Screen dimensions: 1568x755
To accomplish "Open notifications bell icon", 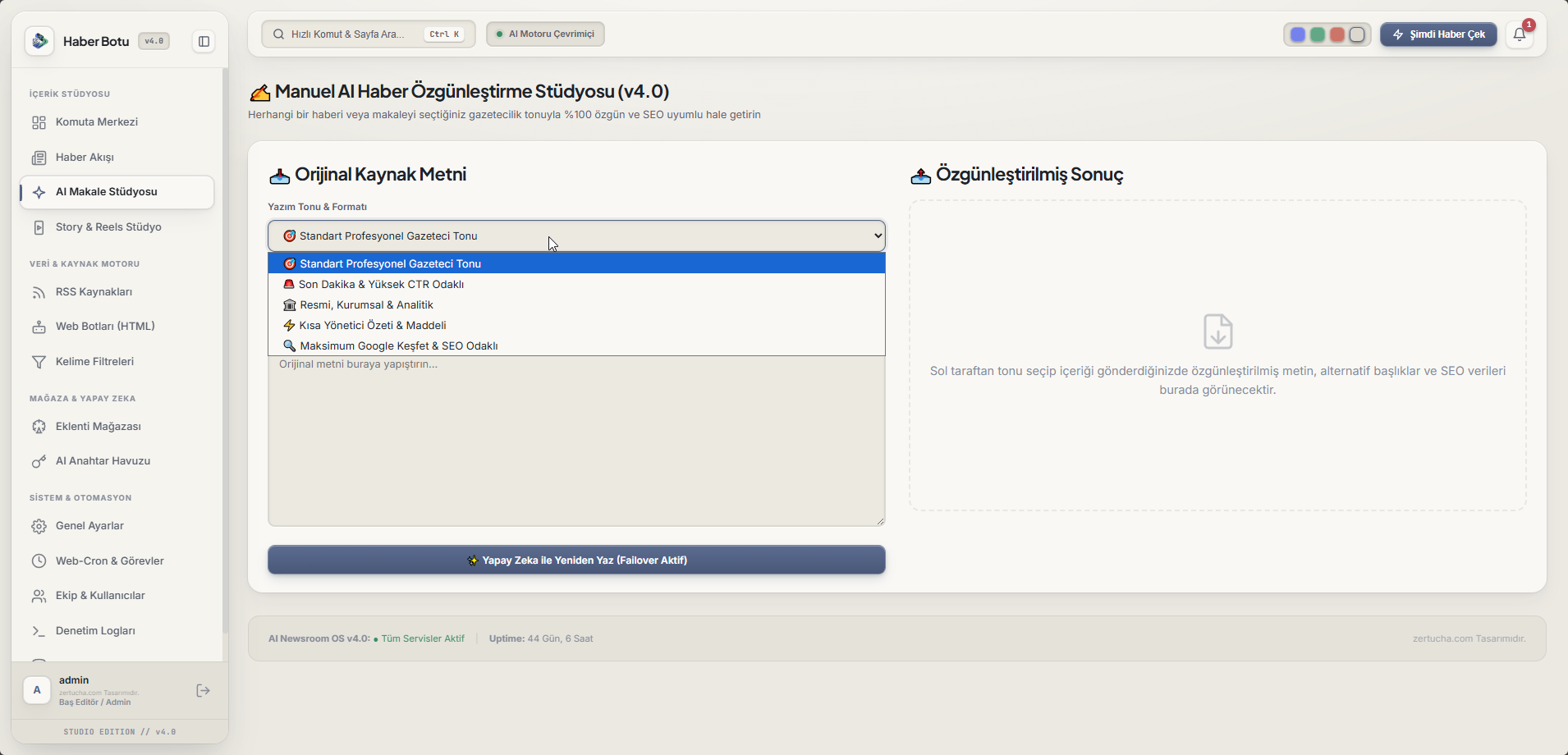I will (x=1520, y=34).
